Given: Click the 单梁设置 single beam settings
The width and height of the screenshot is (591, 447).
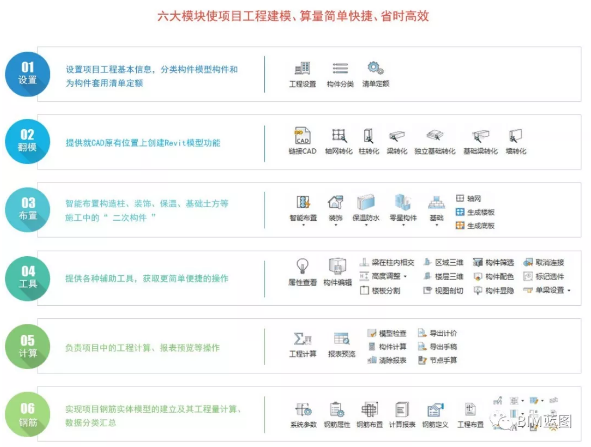Looking at the screenshot, I should 544,290.
